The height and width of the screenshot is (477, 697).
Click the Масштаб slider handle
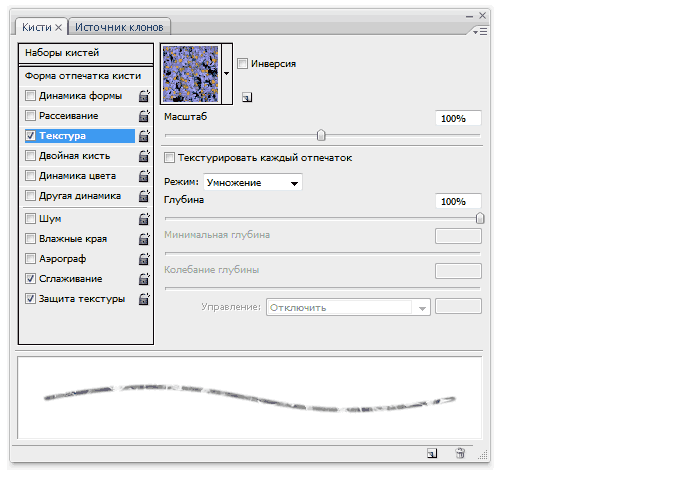point(321,134)
